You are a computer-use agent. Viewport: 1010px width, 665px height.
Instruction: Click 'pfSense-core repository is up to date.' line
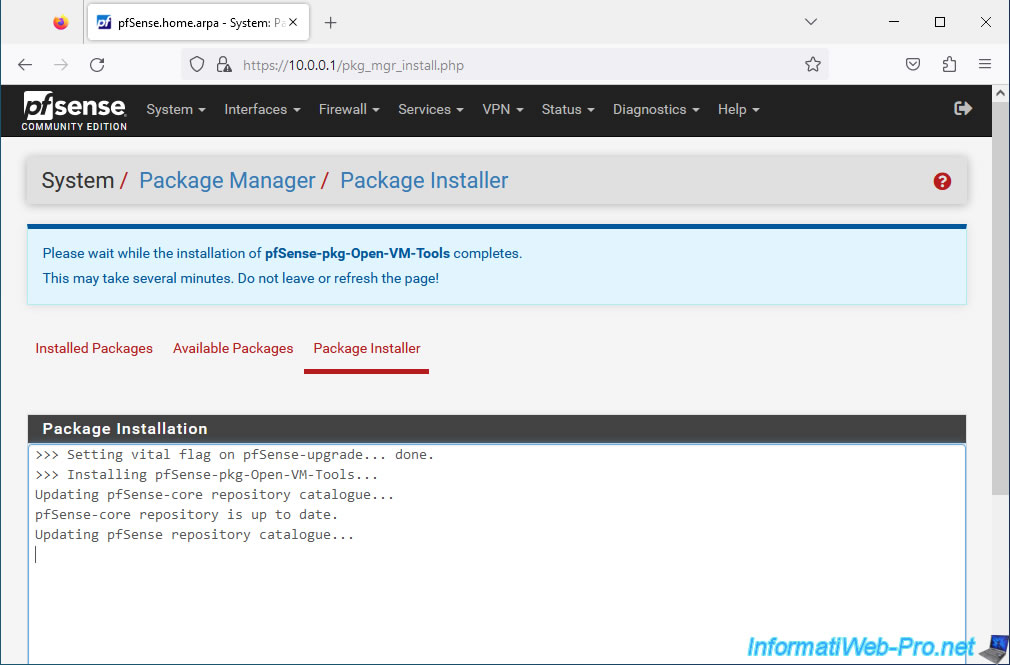click(x=187, y=515)
